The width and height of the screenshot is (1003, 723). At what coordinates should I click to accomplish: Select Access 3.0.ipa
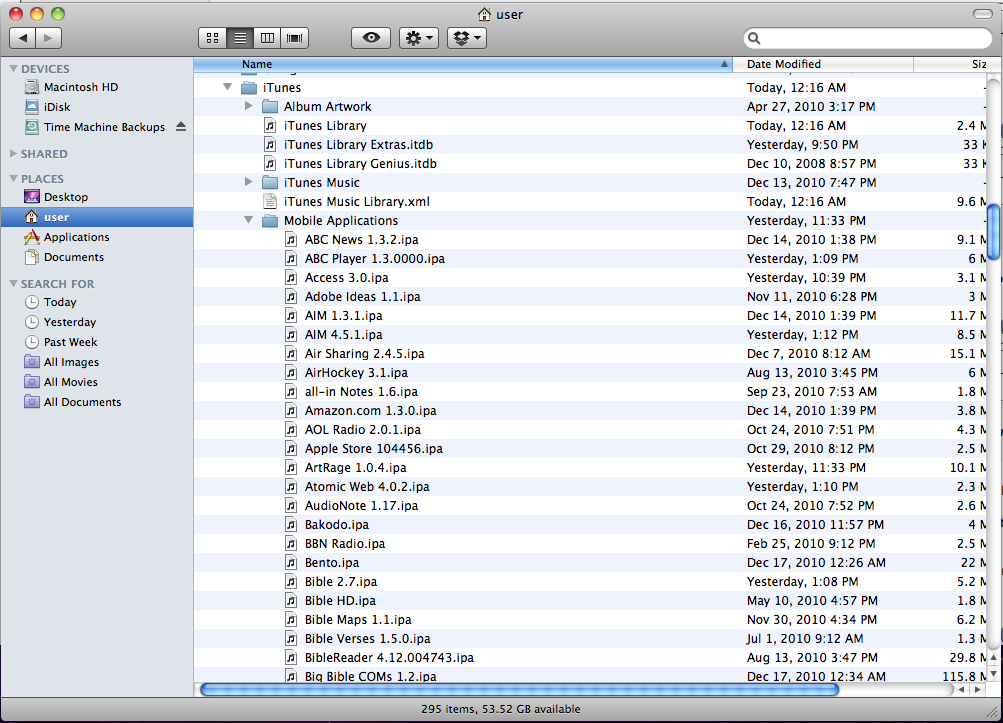(x=346, y=278)
